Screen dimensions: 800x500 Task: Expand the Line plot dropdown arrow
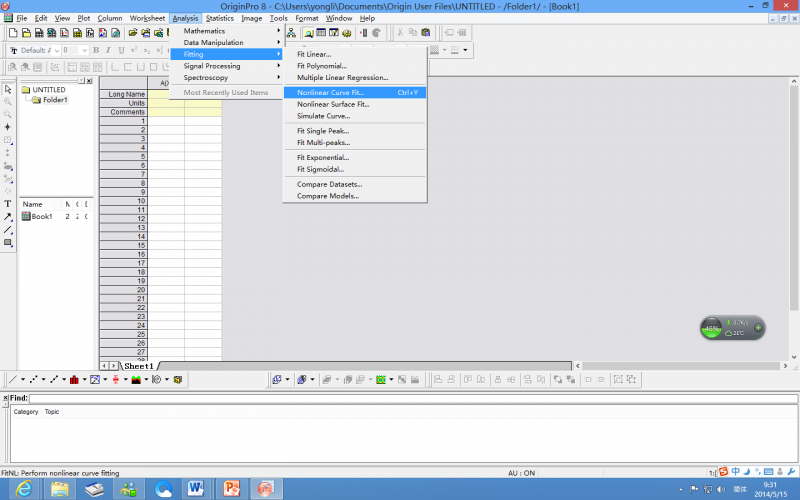tap(23, 380)
